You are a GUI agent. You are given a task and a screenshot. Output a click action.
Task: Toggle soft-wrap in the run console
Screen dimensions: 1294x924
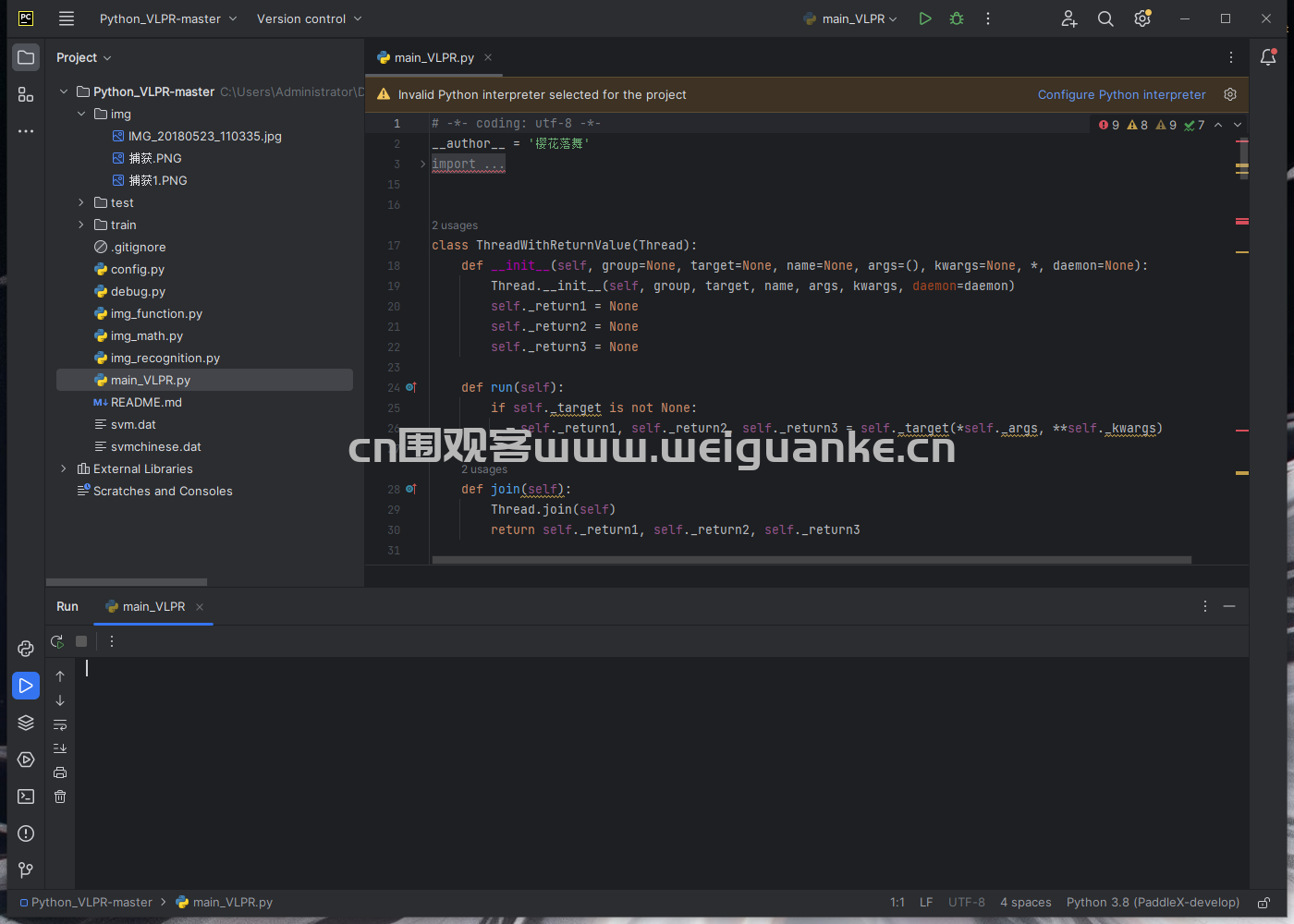[60, 724]
